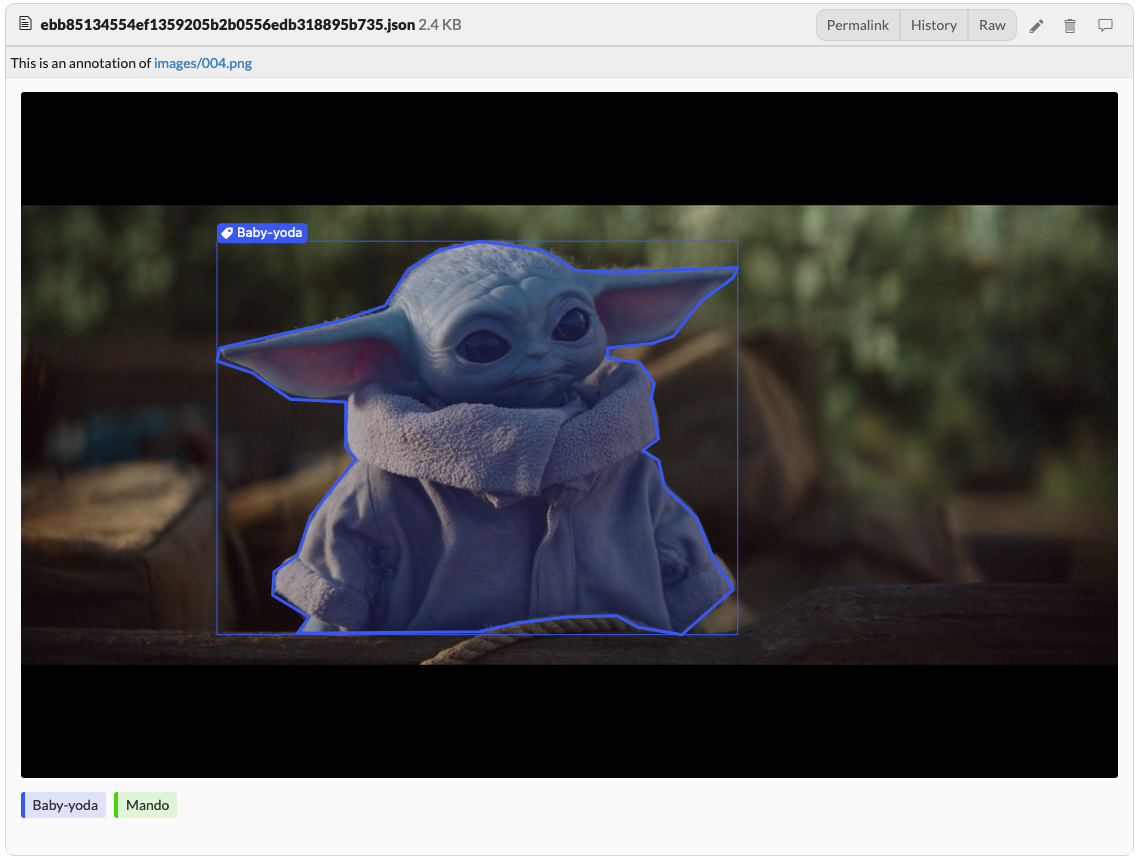Select the Baby-yoda annotation tag on image
Screen dimensions: 1139x861
point(262,233)
